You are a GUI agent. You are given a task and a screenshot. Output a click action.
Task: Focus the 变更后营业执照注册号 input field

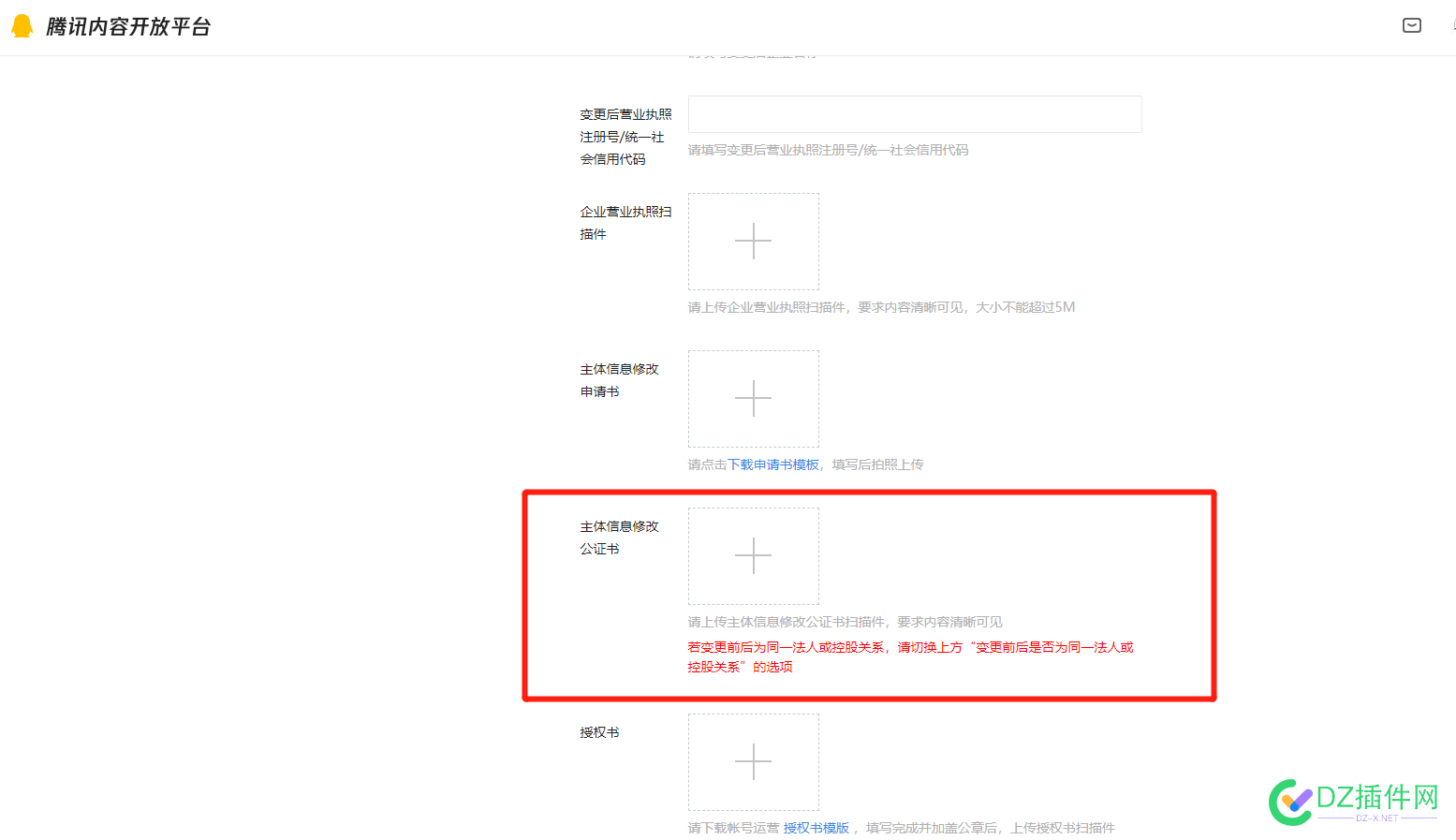coord(915,114)
